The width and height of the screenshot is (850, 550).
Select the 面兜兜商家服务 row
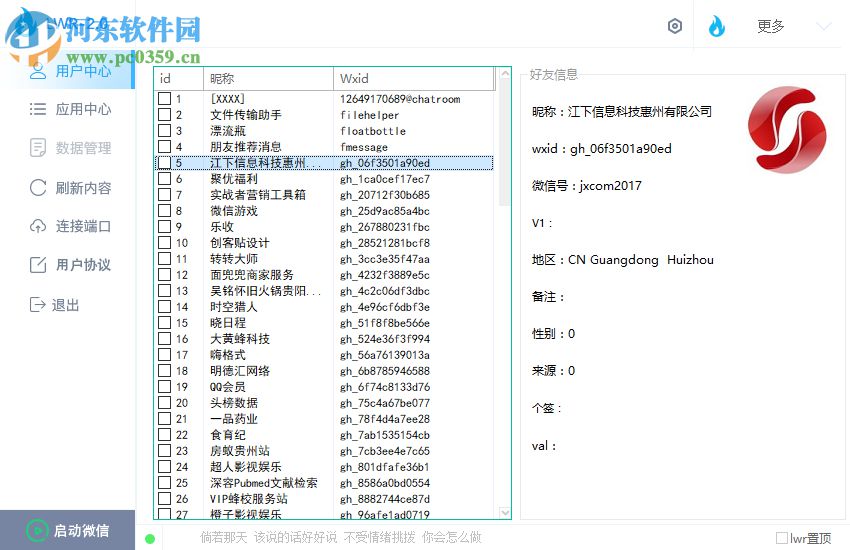[324, 275]
